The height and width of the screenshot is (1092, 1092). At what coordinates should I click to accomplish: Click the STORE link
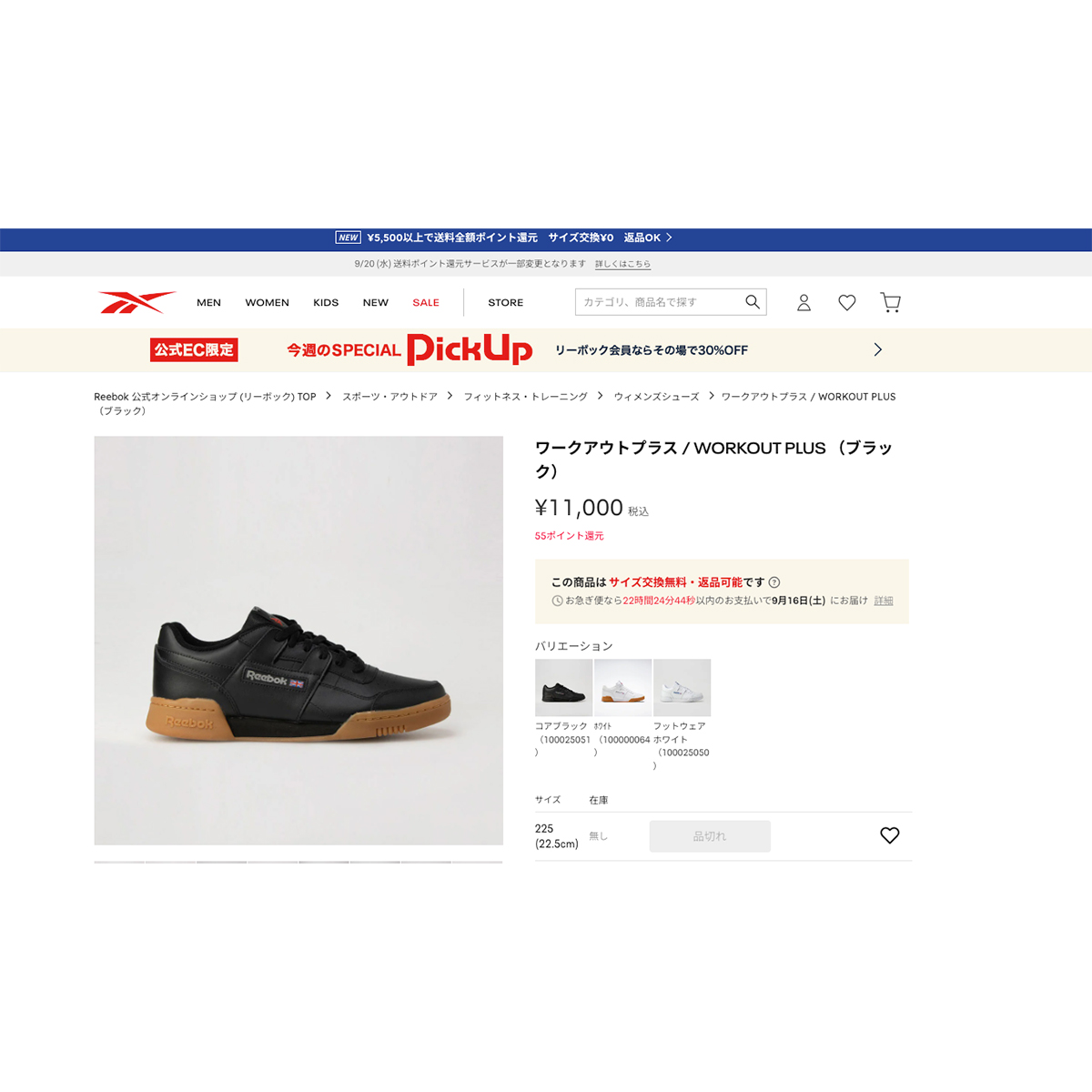(x=505, y=302)
